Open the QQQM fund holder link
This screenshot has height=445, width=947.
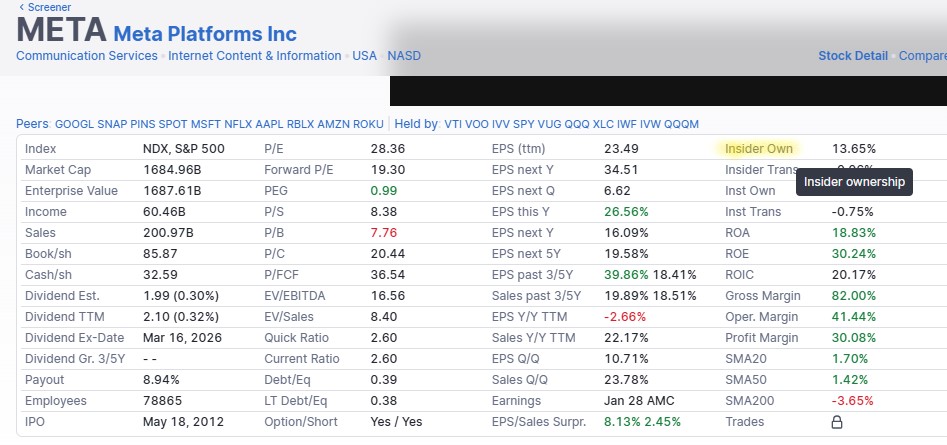point(682,124)
